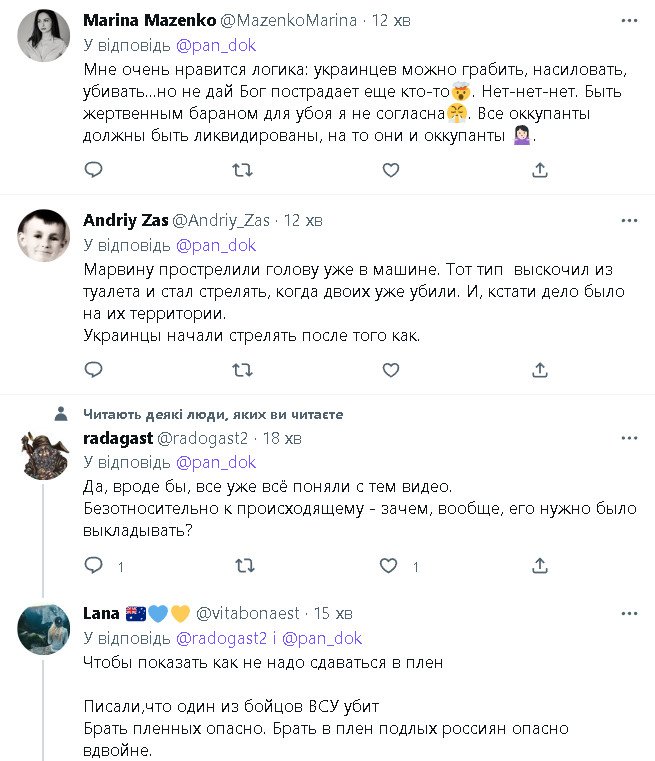Retweet Andriy Zas's tweet

click(242, 370)
